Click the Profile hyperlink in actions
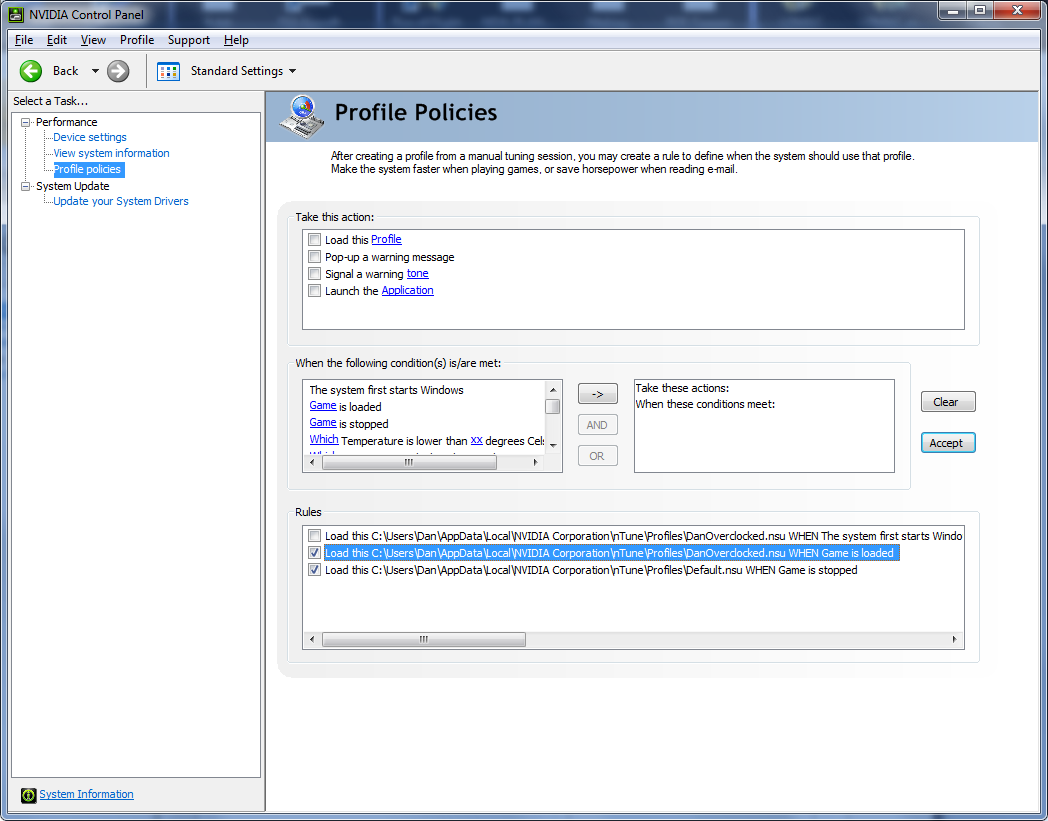Image resolution: width=1048 pixels, height=821 pixels. pos(386,239)
